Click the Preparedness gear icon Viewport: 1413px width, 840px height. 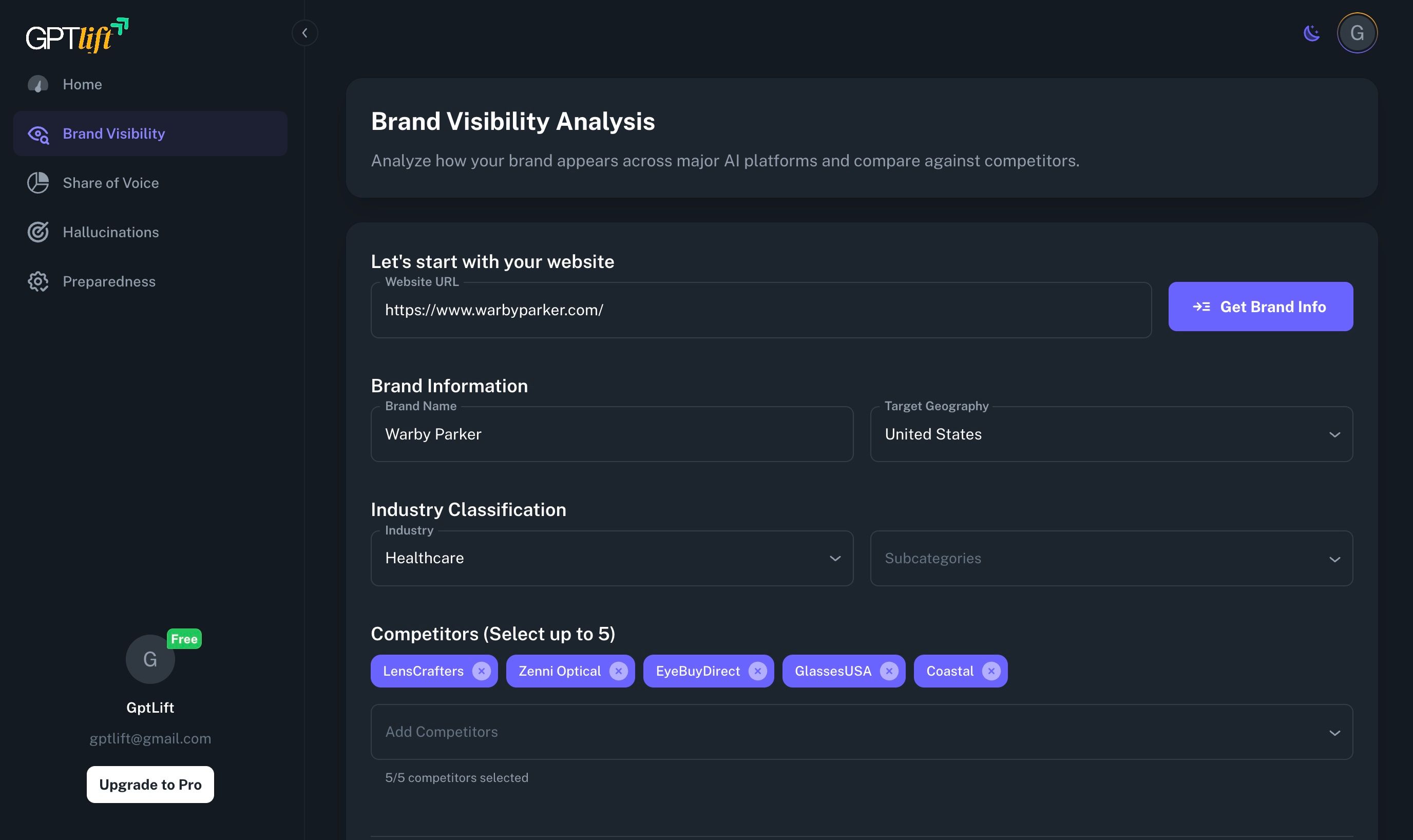pyautogui.click(x=38, y=281)
